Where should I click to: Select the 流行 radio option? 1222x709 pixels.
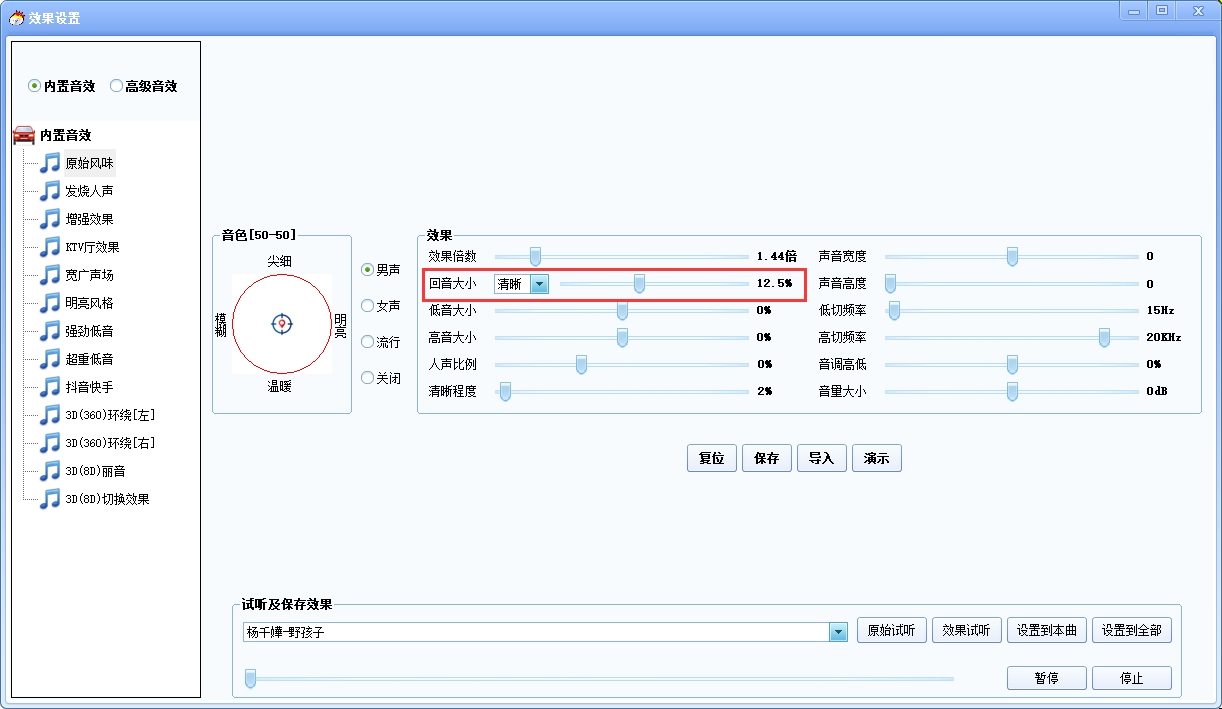[x=368, y=342]
